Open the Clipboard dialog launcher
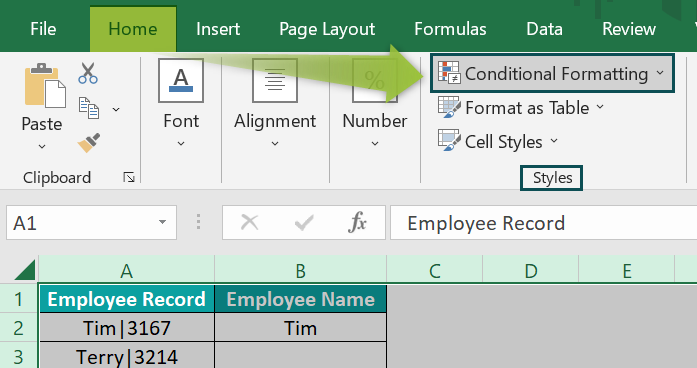The height and width of the screenshot is (368, 697). (129, 178)
